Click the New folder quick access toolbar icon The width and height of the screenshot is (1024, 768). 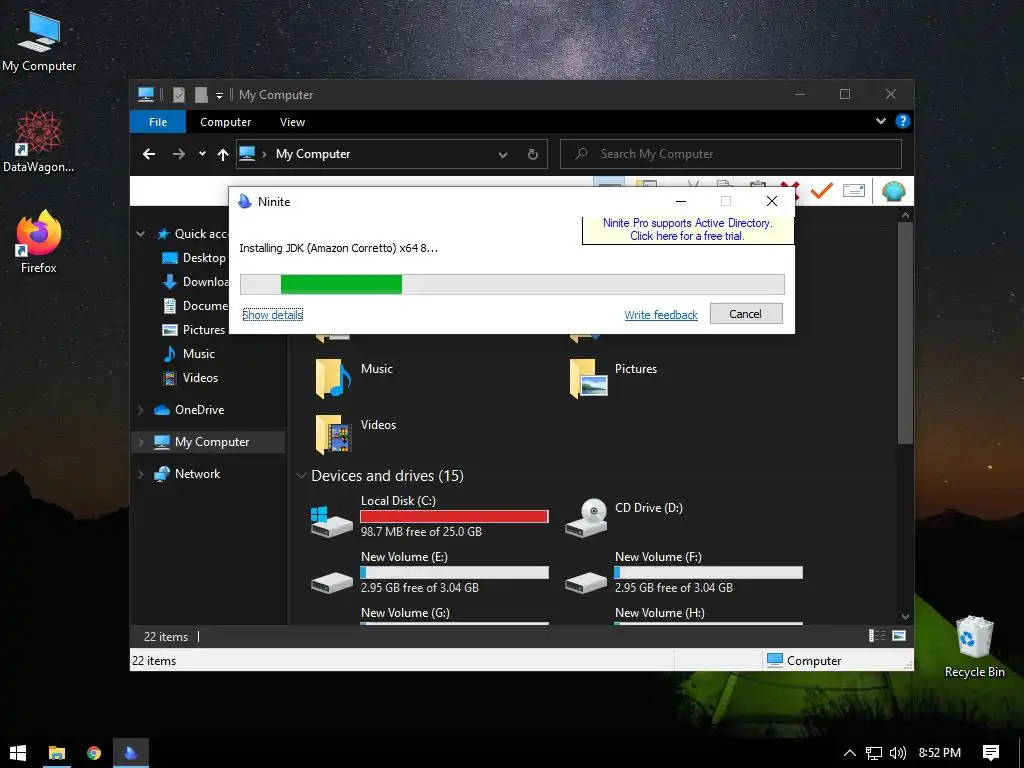point(201,95)
